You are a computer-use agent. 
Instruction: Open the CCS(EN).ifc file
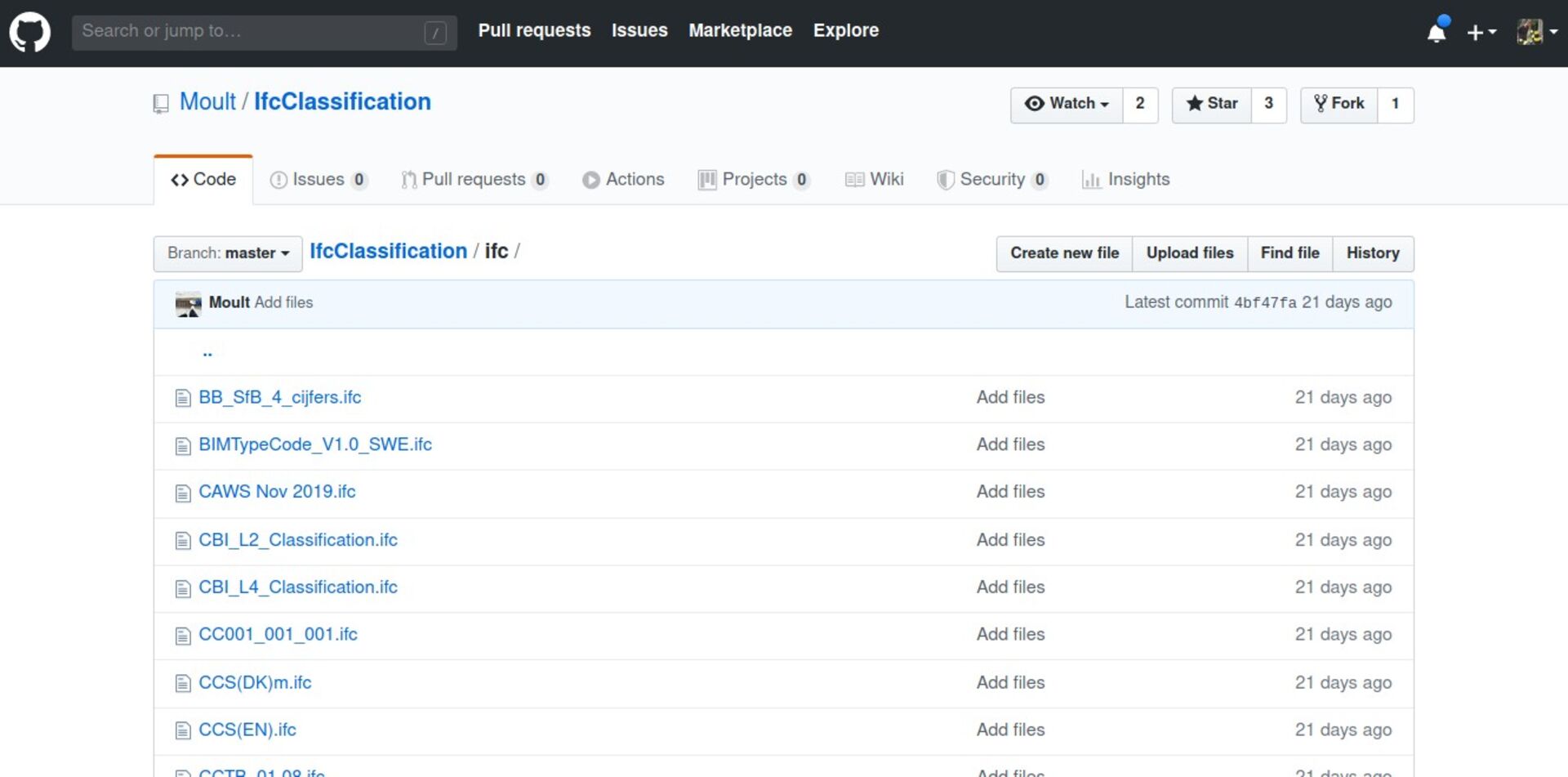click(x=247, y=730)
